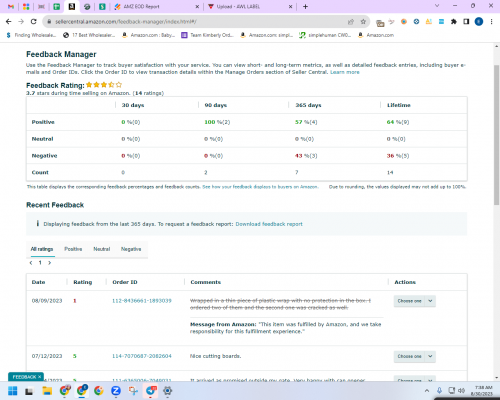Open File Explorer from the taskbar
Screen dimensions: 500x400
[x=47, y=391]
